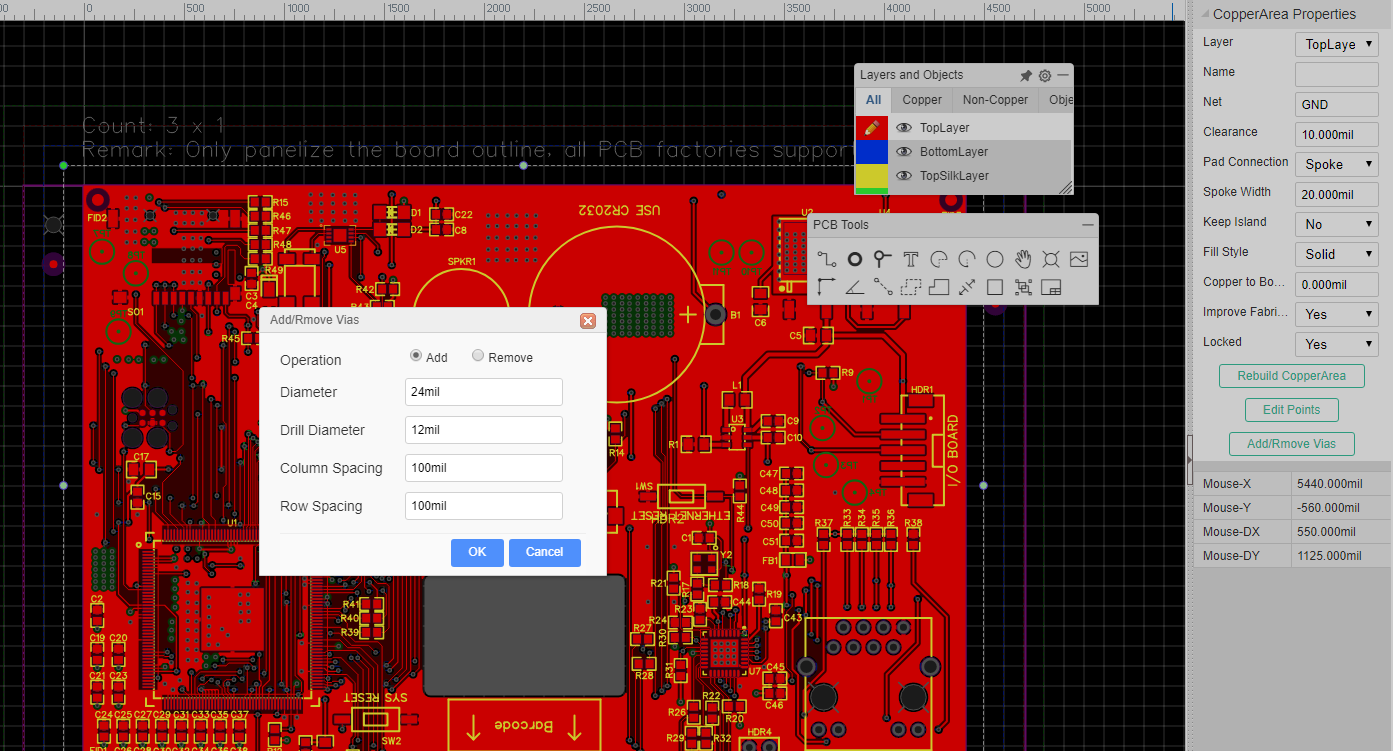Viewport: 1393px width, 751px height.
Task: Open the Locked dropdown
Action: pyautogui.click(x=1337, y=344)
